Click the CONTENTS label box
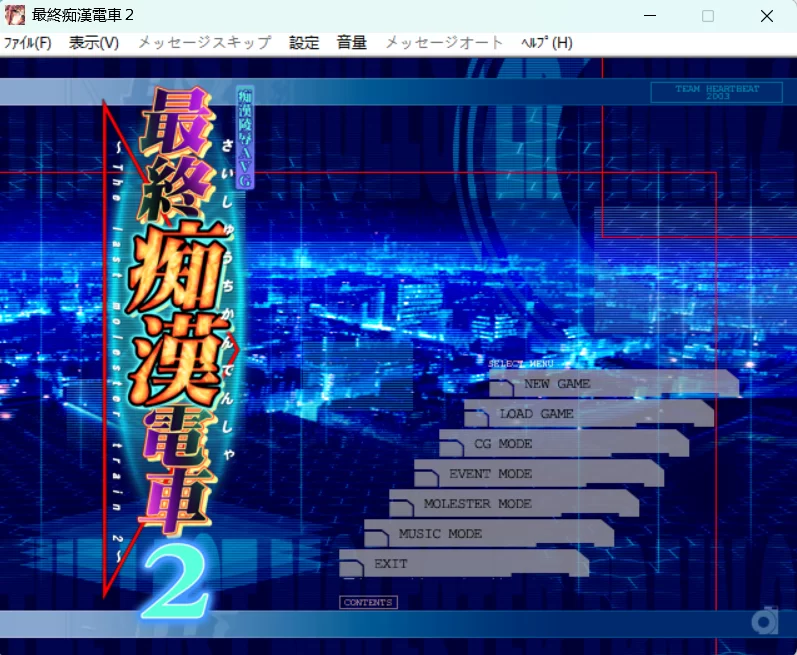This screenshot has width=797, height=655. point(368,602)
